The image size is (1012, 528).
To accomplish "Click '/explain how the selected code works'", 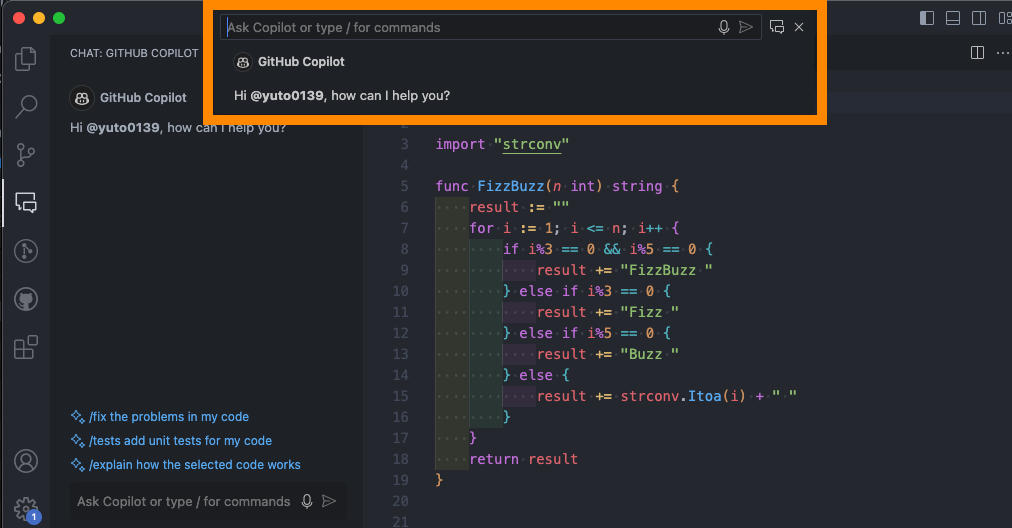I will pyautogui.click(x=195, y=465).
